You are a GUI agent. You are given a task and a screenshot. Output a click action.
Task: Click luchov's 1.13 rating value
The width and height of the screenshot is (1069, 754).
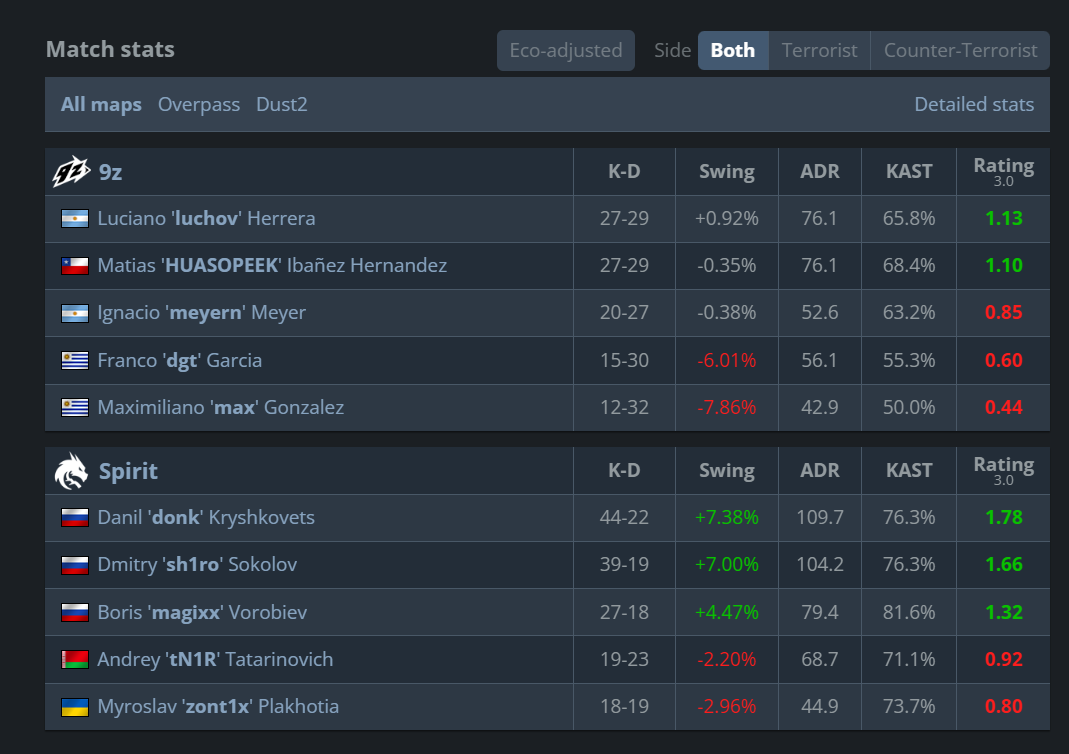click(x=1004, y=218)
